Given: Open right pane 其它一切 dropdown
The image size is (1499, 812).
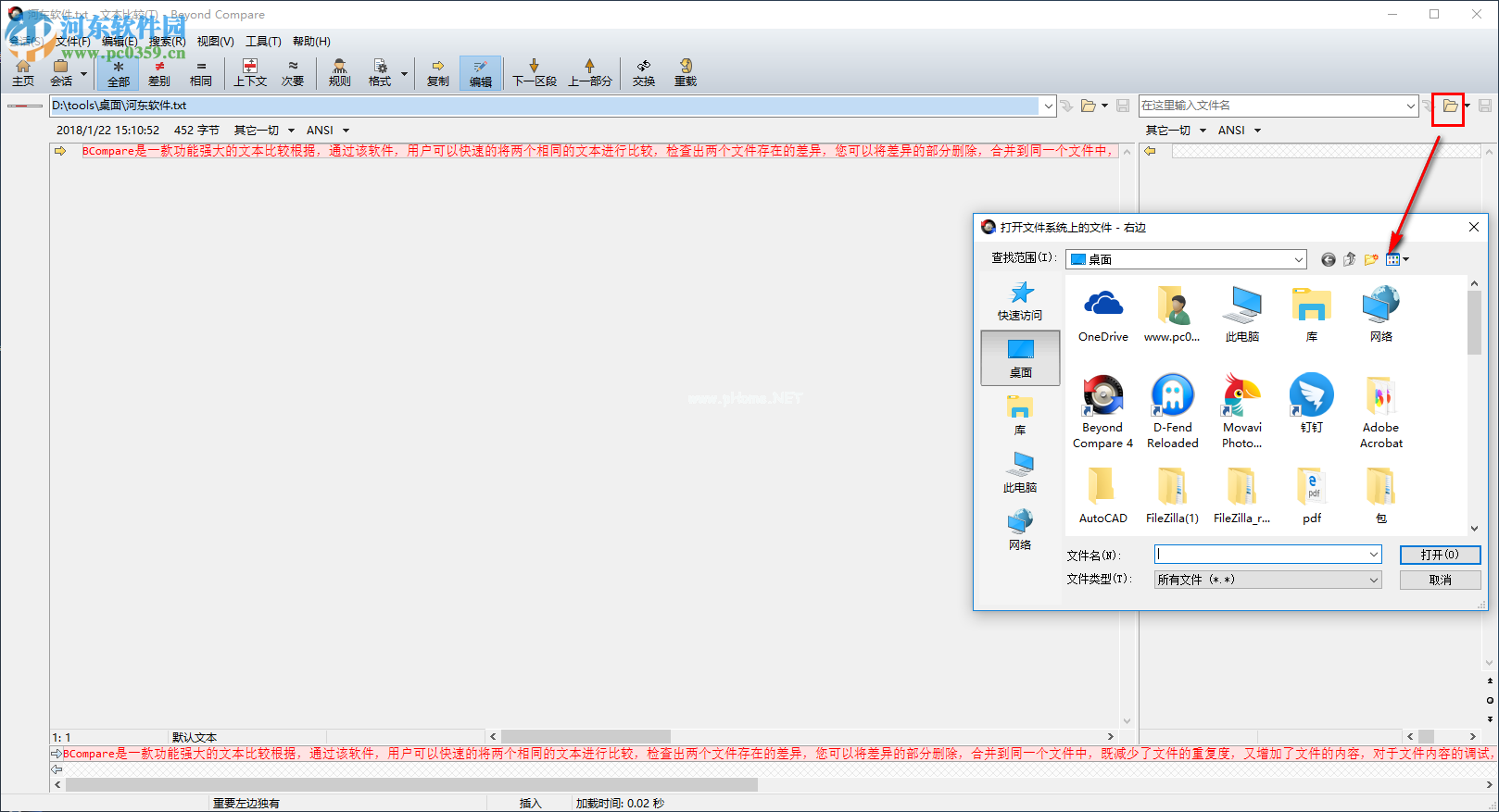Looking at the screenshot, I should [1176, 131].
